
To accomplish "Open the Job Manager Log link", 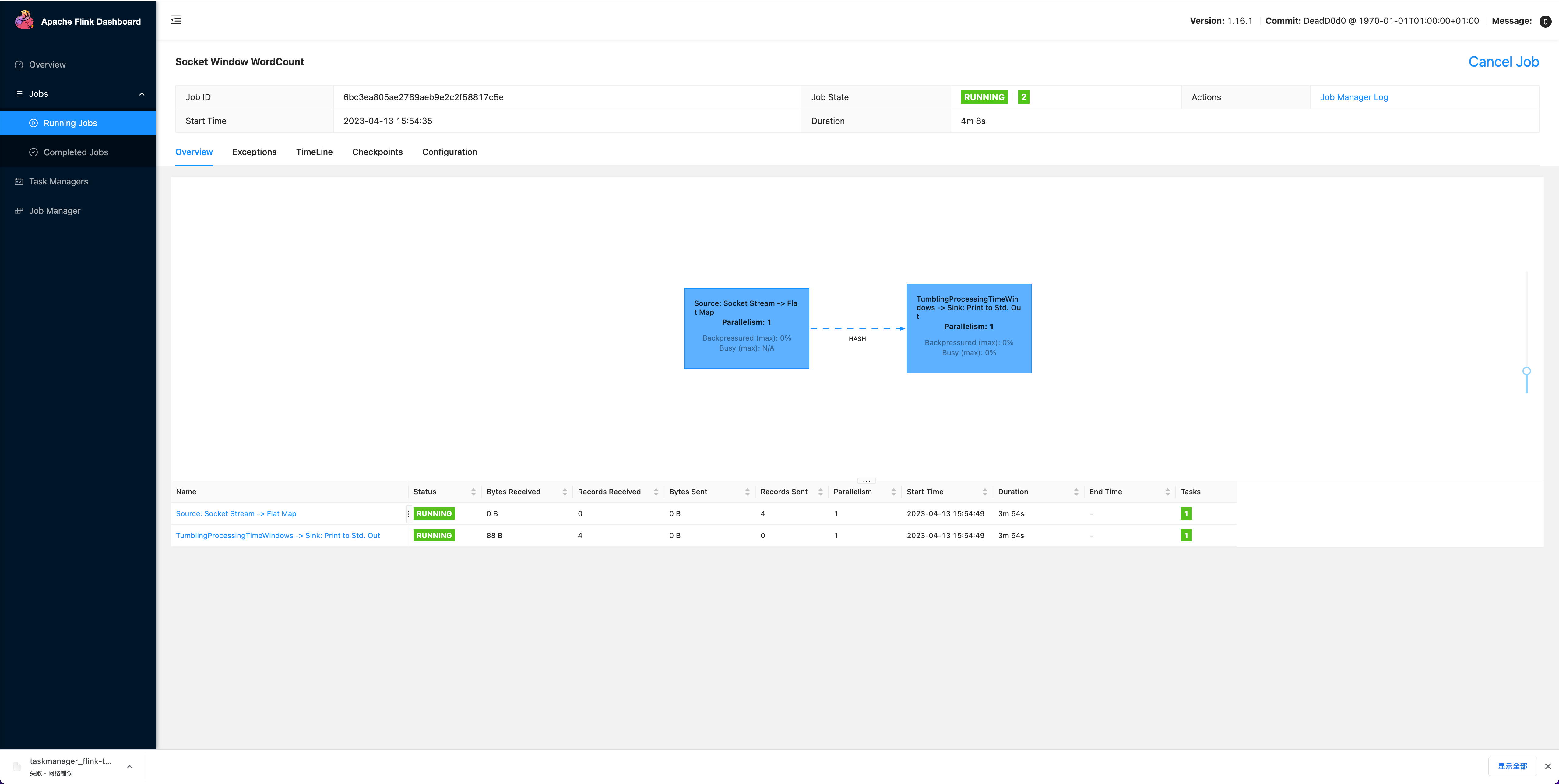I will tap(1354, 97).
